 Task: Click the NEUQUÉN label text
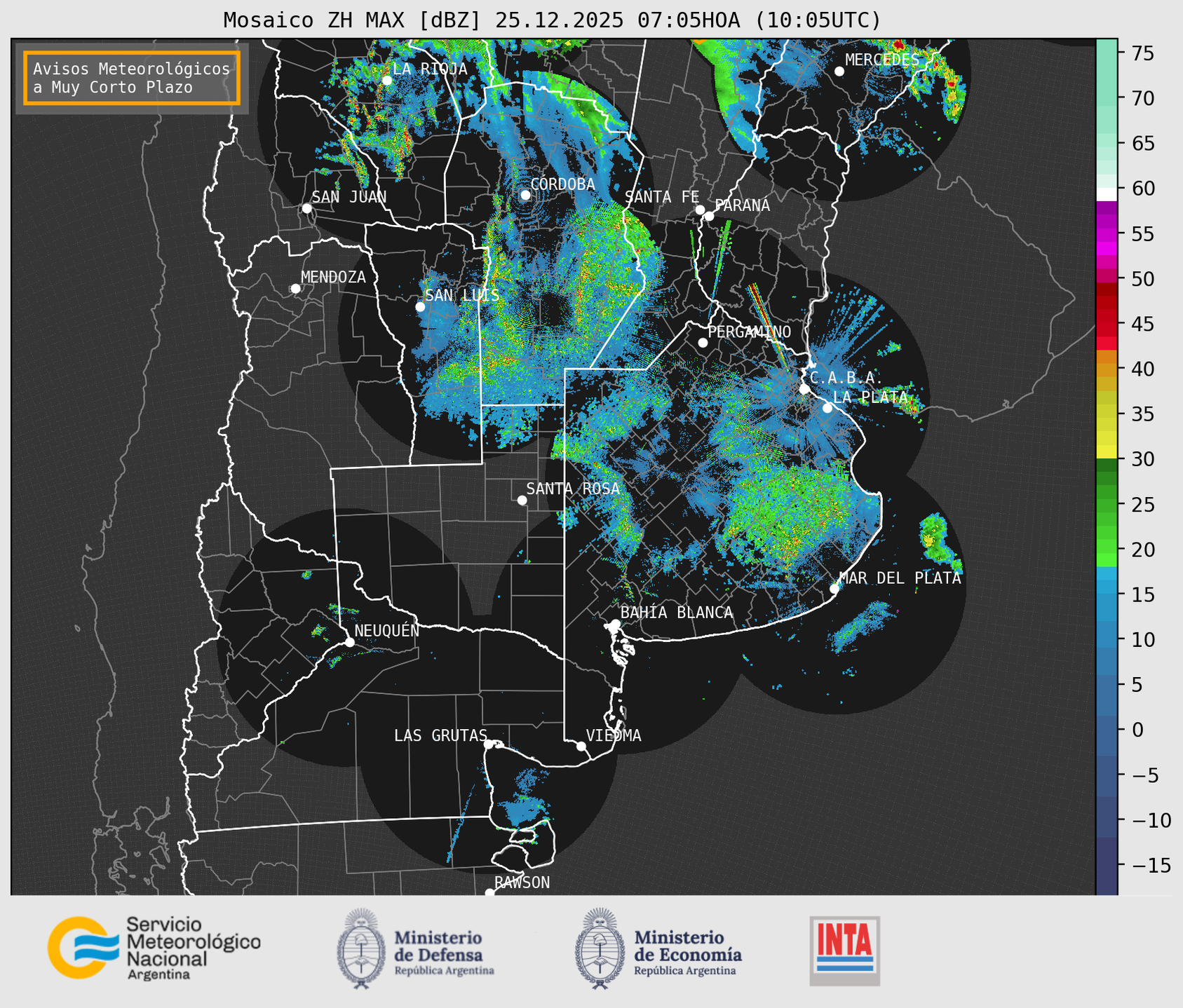click(x=386, y=630)
